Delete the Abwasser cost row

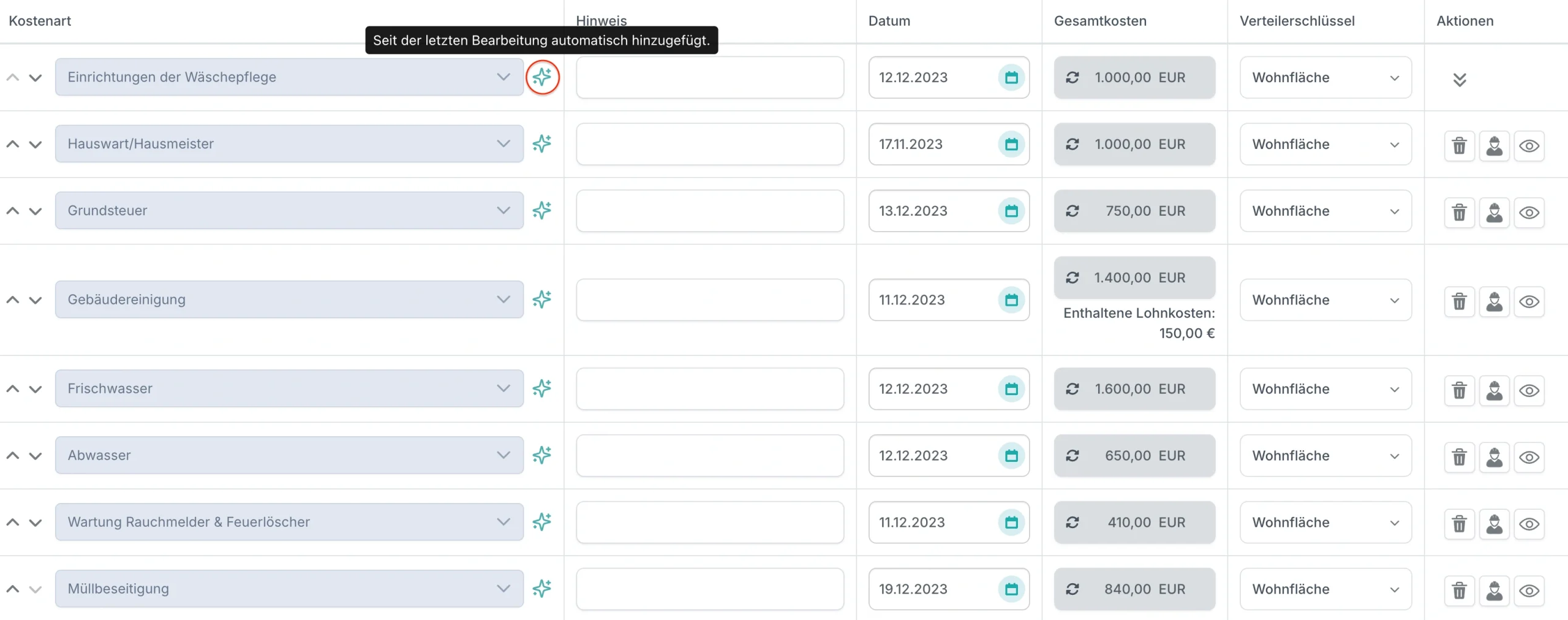click(x=1460, y=457)
